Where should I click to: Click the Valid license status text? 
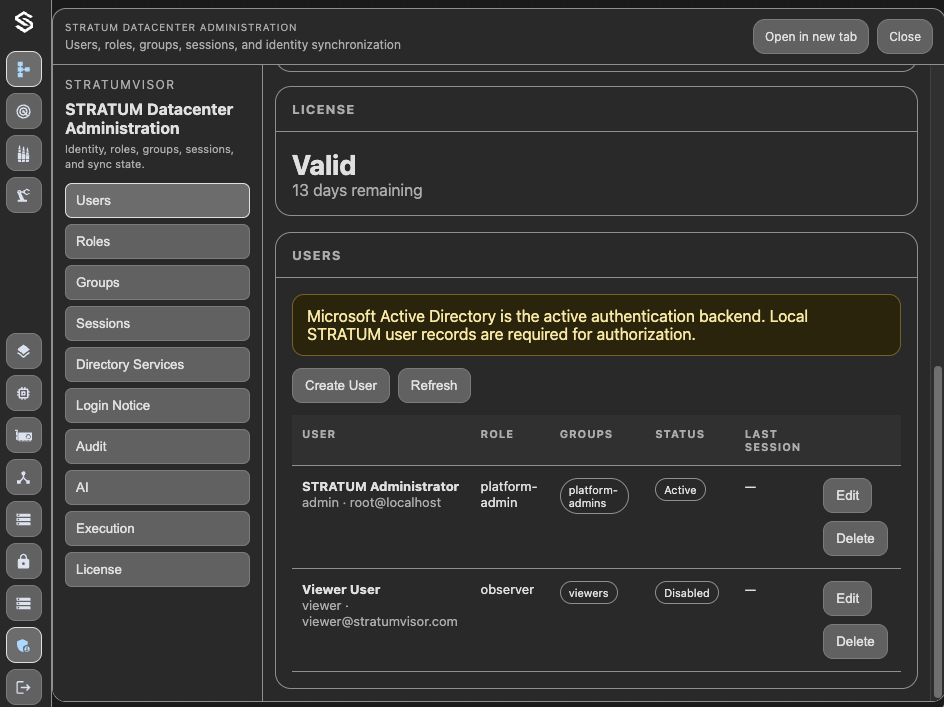pyautogui.click(x=324, y=165)
